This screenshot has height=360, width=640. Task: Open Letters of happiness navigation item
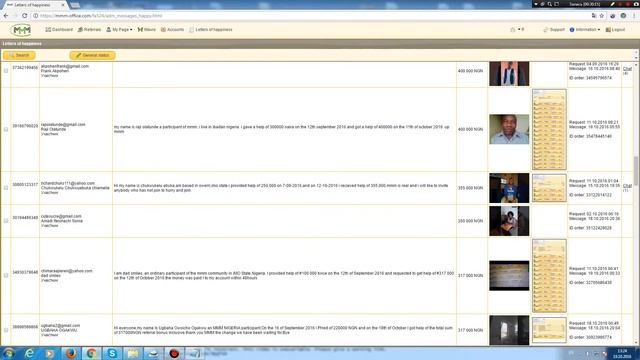point(211,29)
